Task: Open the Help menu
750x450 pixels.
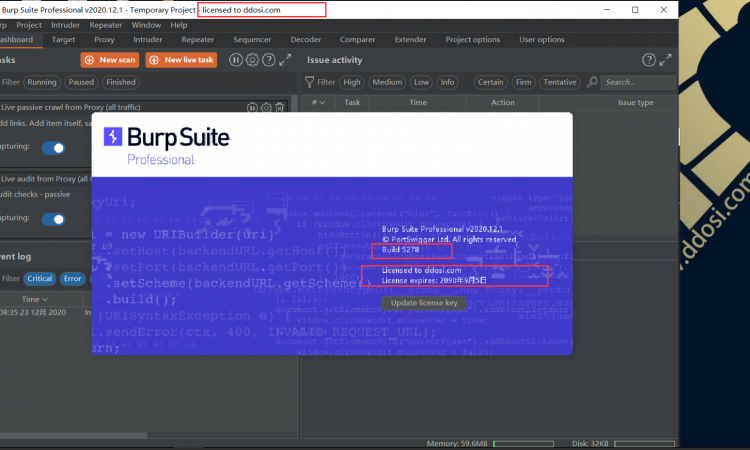Action: tap(179, 25)
